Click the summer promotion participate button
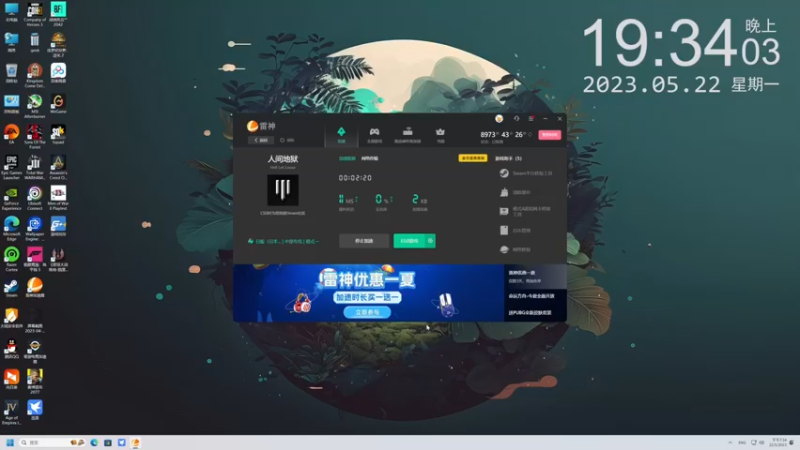Screen dimensions: 800x450 367,312
